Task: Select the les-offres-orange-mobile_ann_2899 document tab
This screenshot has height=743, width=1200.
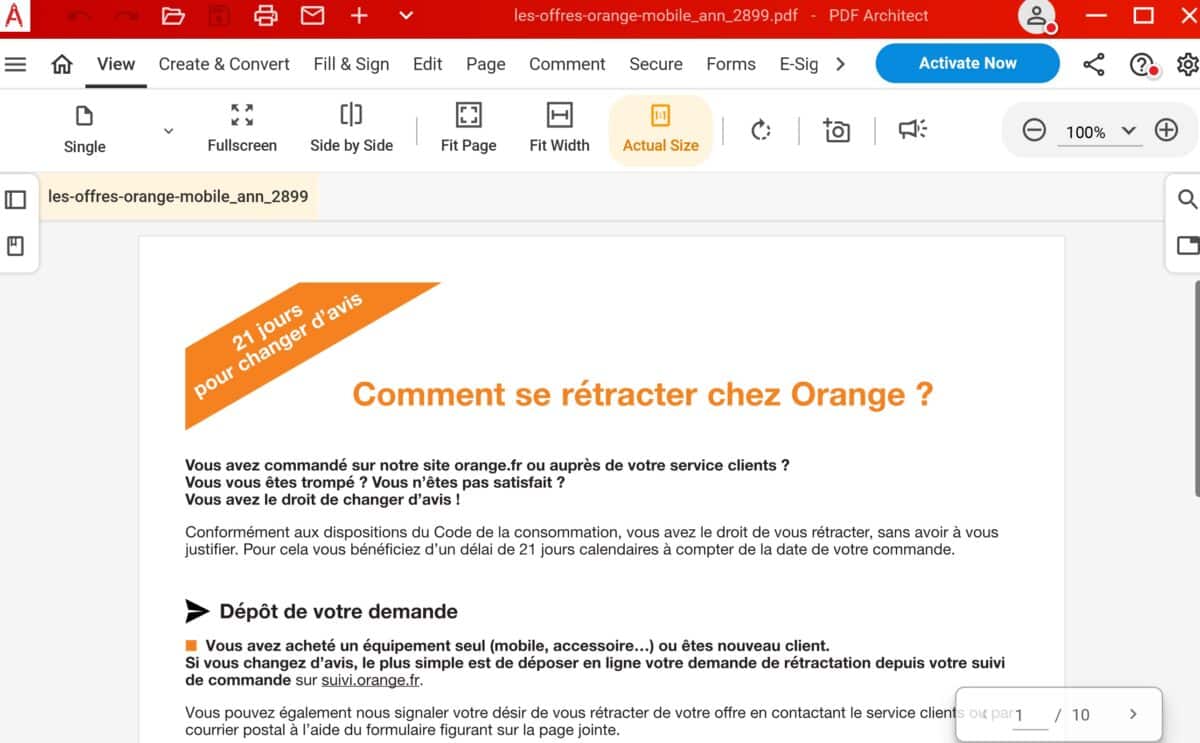Action: click(178, 197)
